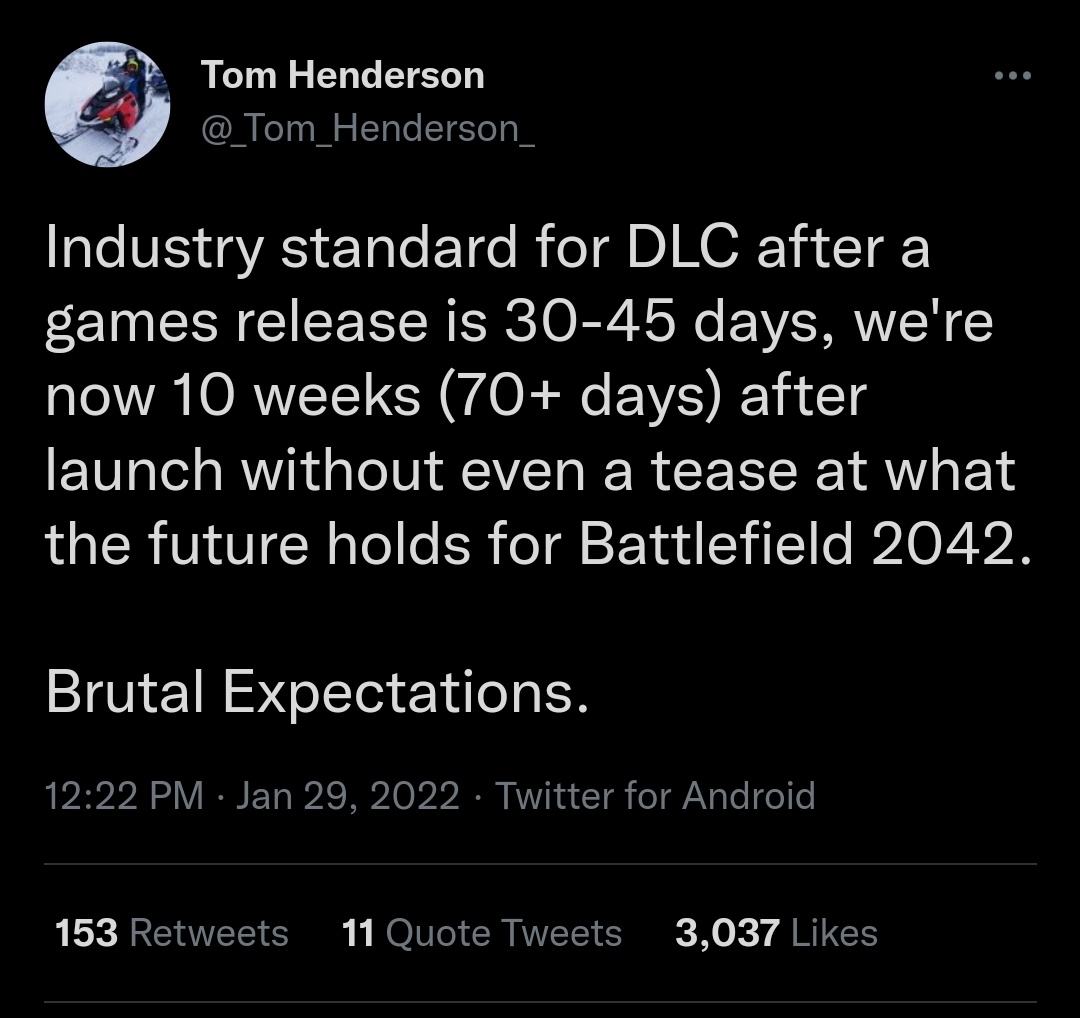The height and width of the screenshot is (1018, 1080).
Task: Open Tom Henderson's snowmobile profile picture
Action: (x=107, y=105)
